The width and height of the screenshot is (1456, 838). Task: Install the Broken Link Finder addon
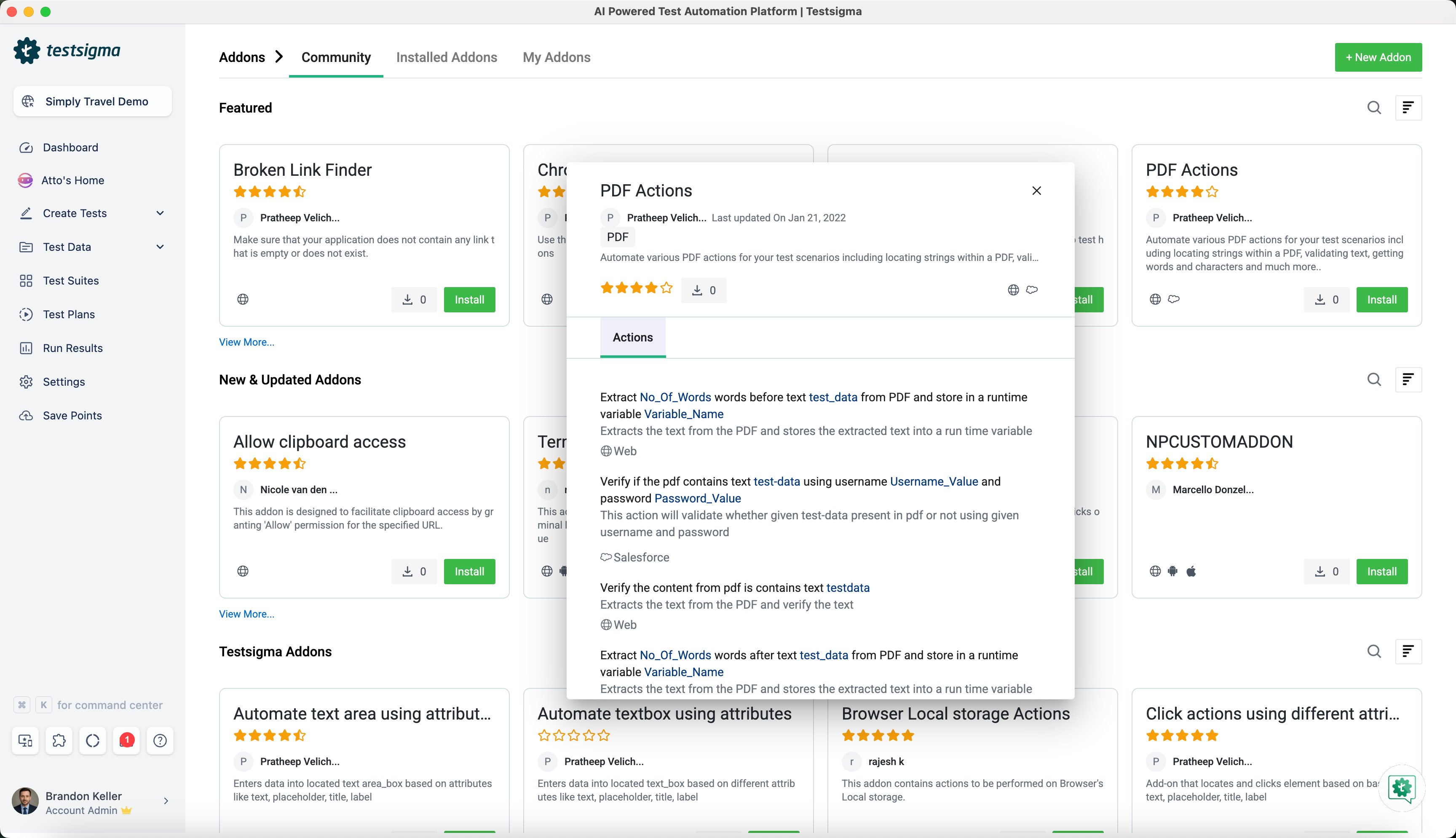469,299
